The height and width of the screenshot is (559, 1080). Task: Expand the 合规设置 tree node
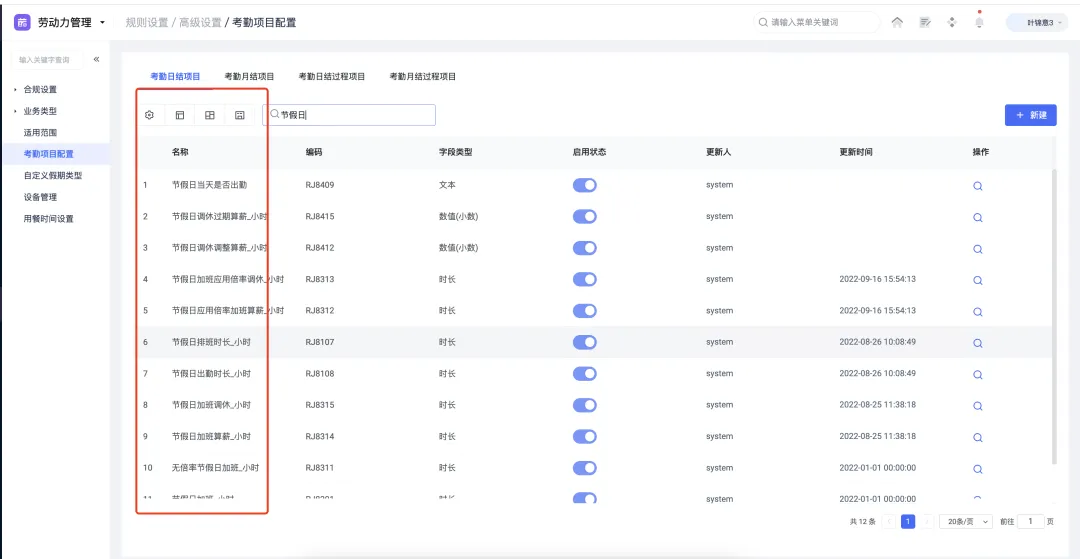click(15, 89)
